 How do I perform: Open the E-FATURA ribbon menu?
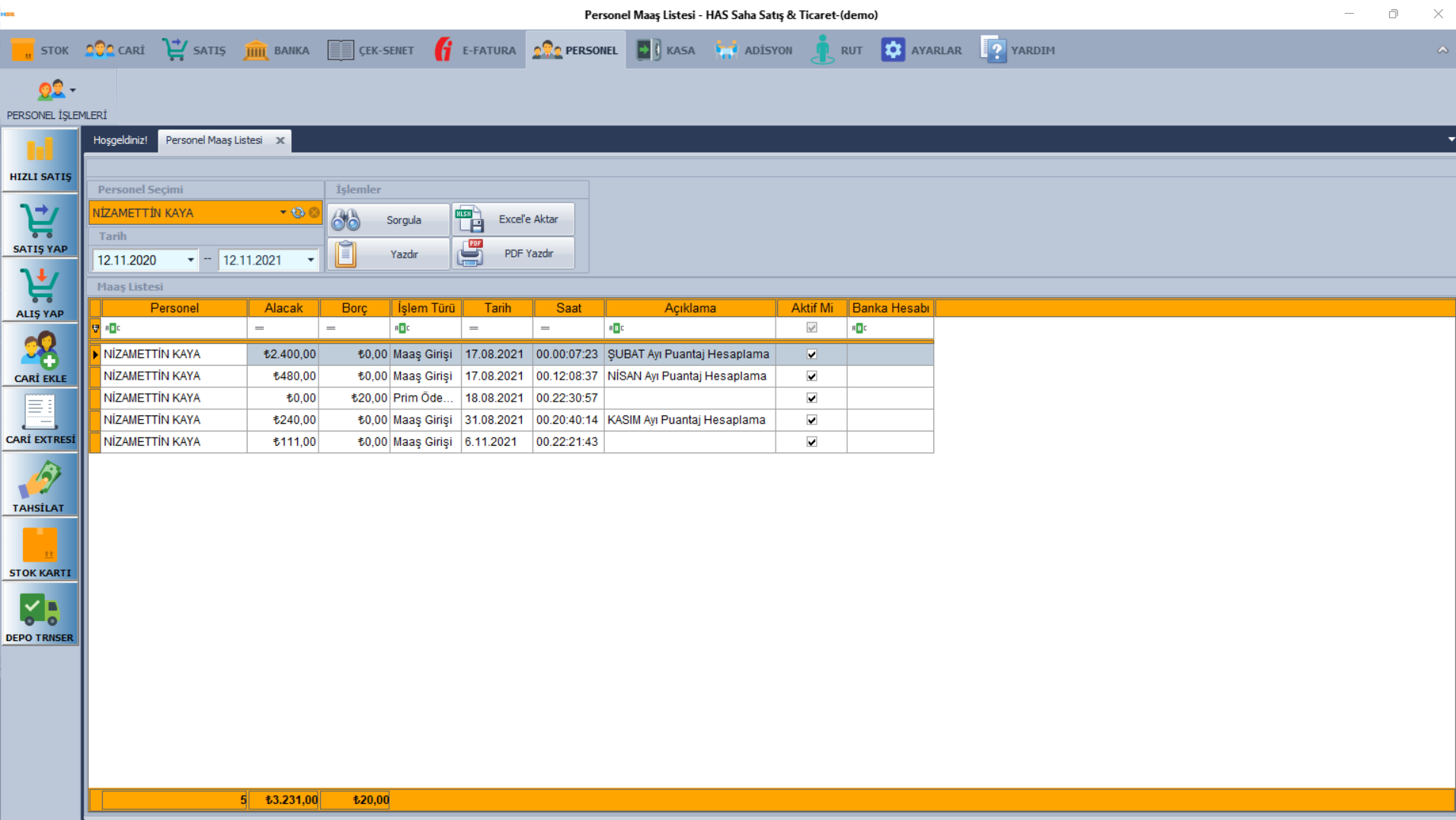click(475, 50)
